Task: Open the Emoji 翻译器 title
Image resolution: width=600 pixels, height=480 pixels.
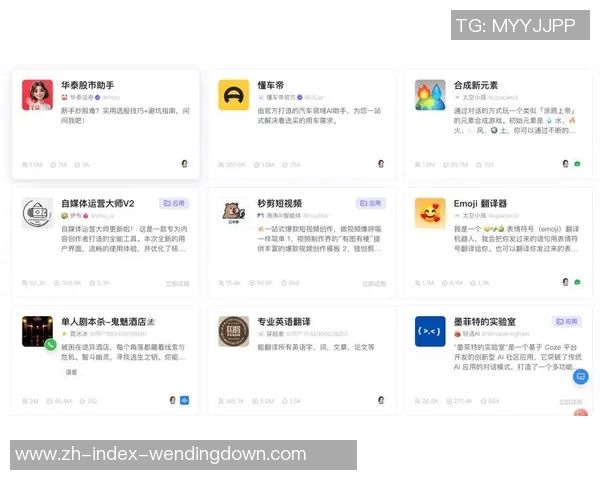Action: 480,204
